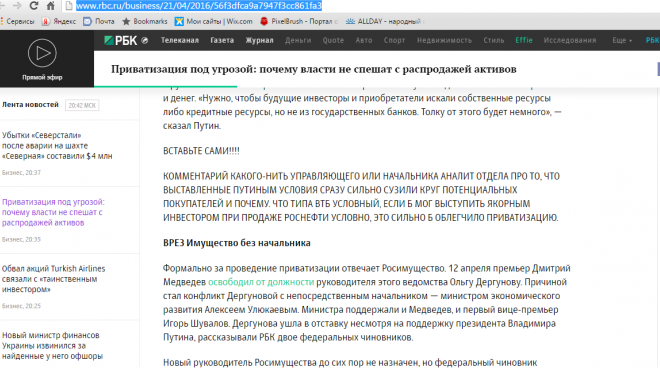The width and height of the screenshot is (660, 368).
Task: Open news about Turkish Airlines shares
Action: coord(53,279)
